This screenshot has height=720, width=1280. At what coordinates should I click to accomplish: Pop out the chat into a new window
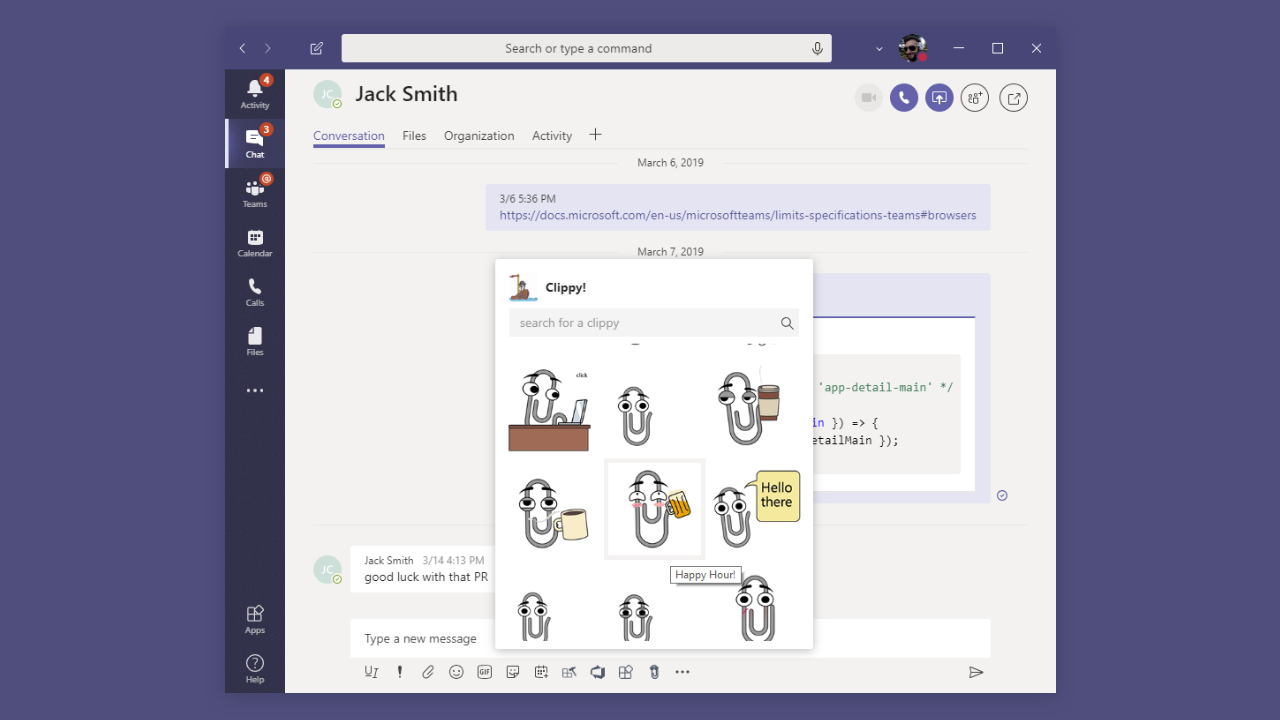click(x=1014, y=97)
